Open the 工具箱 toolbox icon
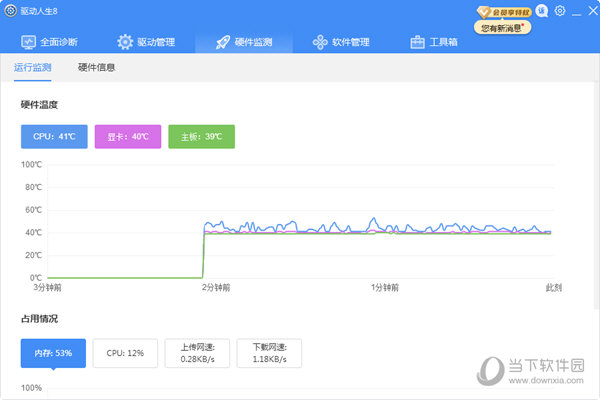Image resolution: width=600 pixels, height=400 pixels. [x=417, y=42]
